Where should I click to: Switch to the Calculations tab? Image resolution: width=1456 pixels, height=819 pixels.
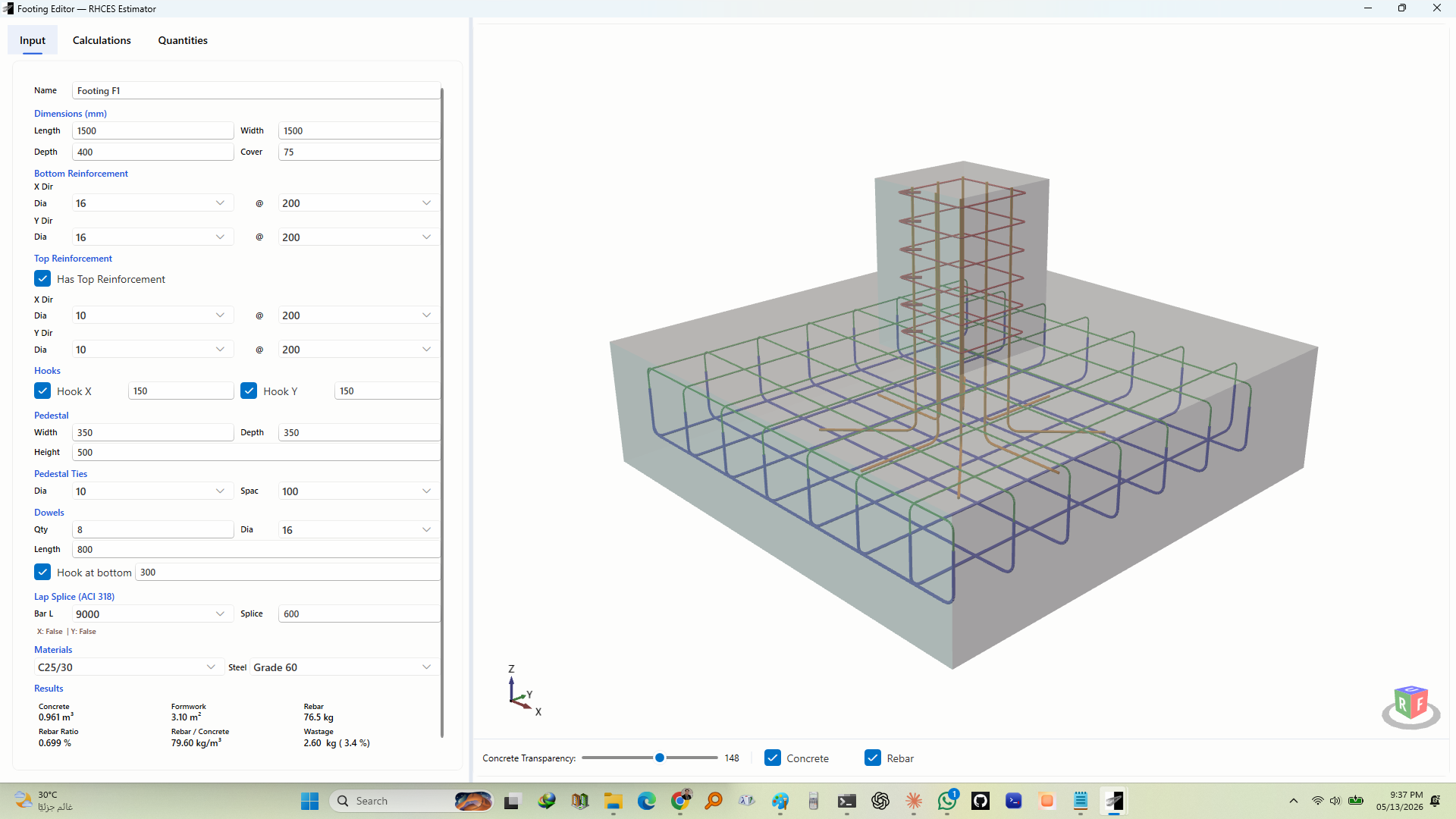tap(102, 40)
